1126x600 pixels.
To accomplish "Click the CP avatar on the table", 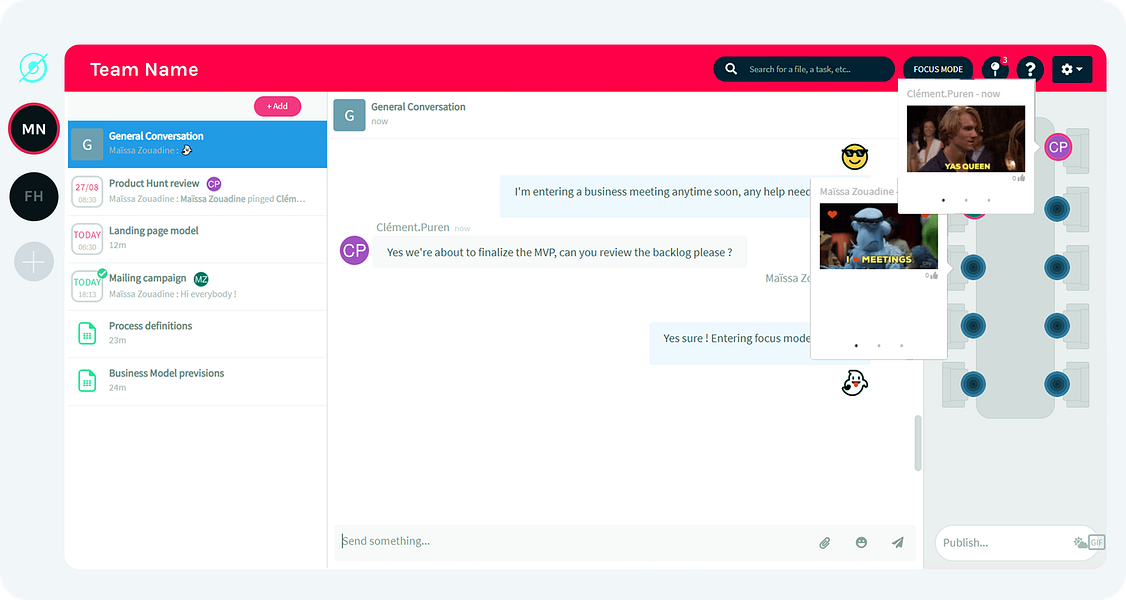I will (x=1058, y=147).
